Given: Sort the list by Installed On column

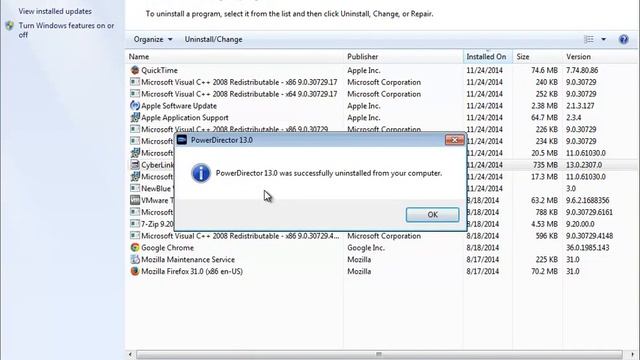Looking at the screenshot, I should (x=488, y=57).
